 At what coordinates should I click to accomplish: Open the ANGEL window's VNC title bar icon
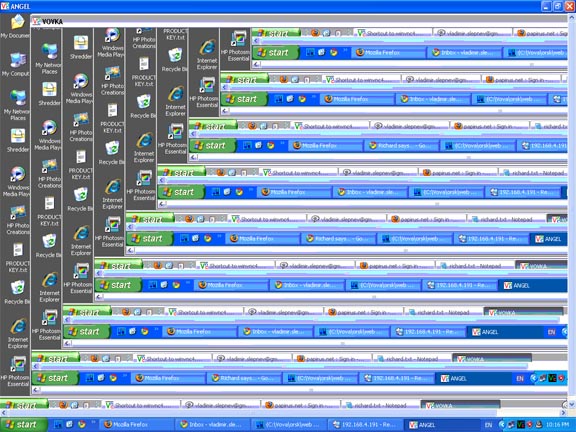point(5,6)
